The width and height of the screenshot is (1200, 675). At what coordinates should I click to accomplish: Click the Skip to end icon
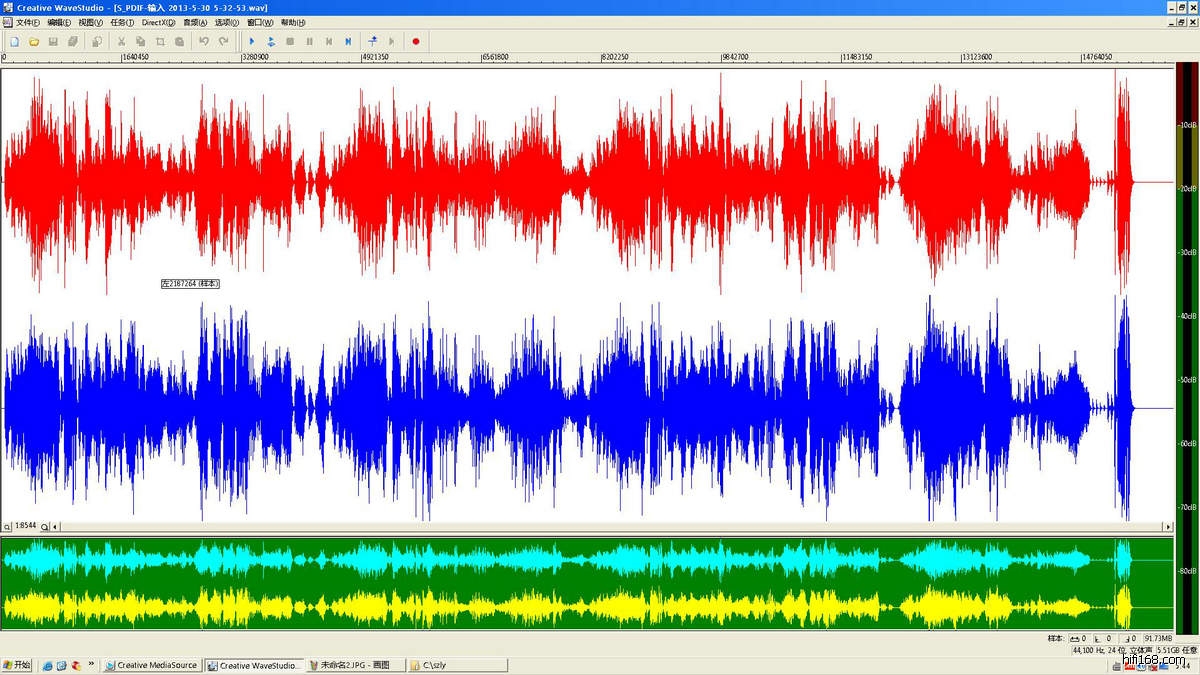click(348, 42)
